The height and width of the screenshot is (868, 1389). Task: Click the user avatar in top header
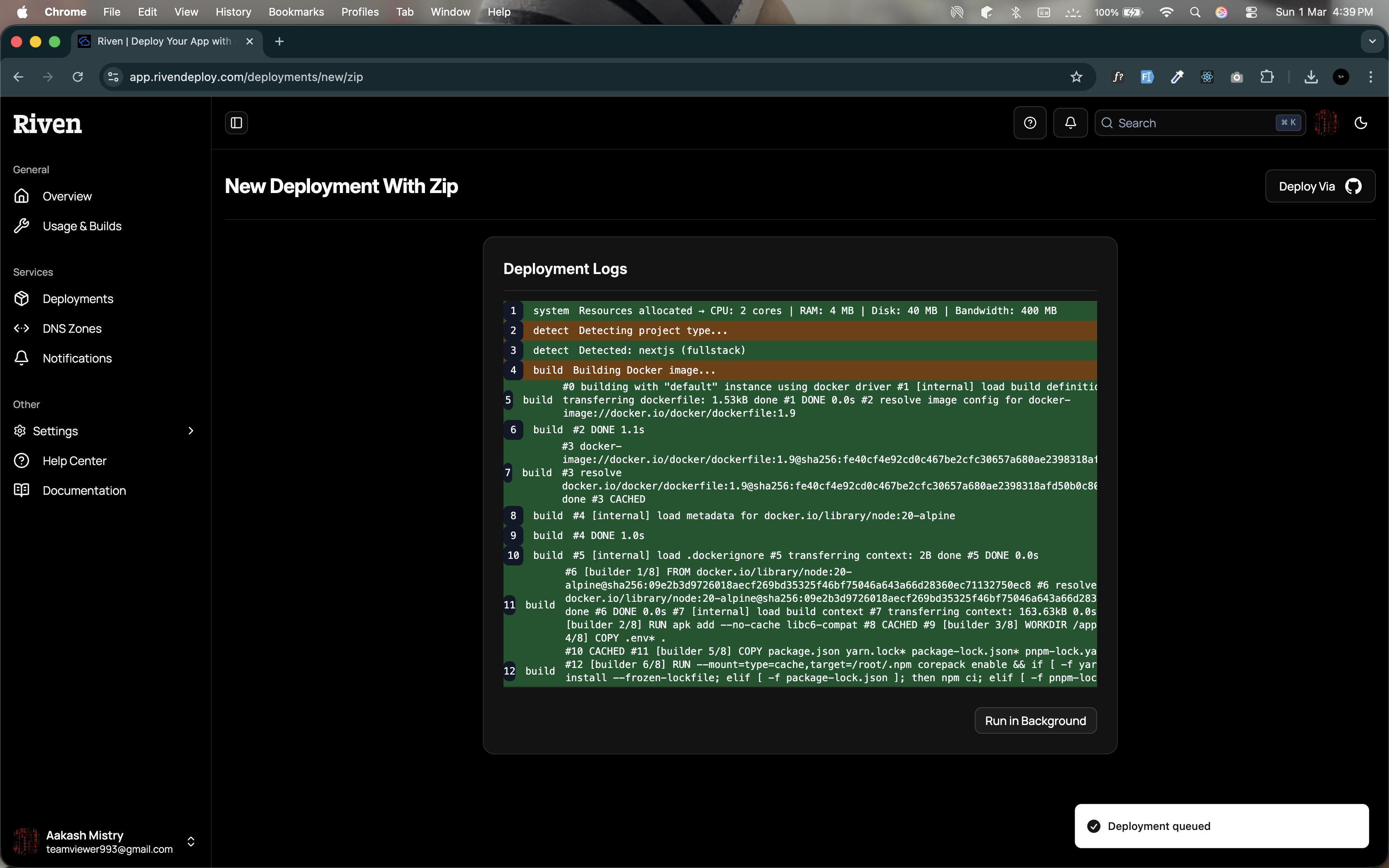coord(1326,123)
